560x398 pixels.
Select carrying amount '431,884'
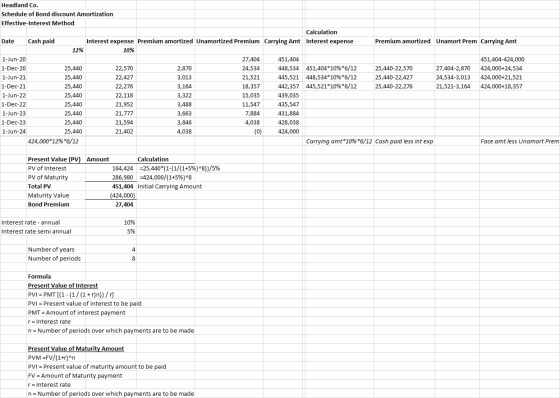point(288,114)
